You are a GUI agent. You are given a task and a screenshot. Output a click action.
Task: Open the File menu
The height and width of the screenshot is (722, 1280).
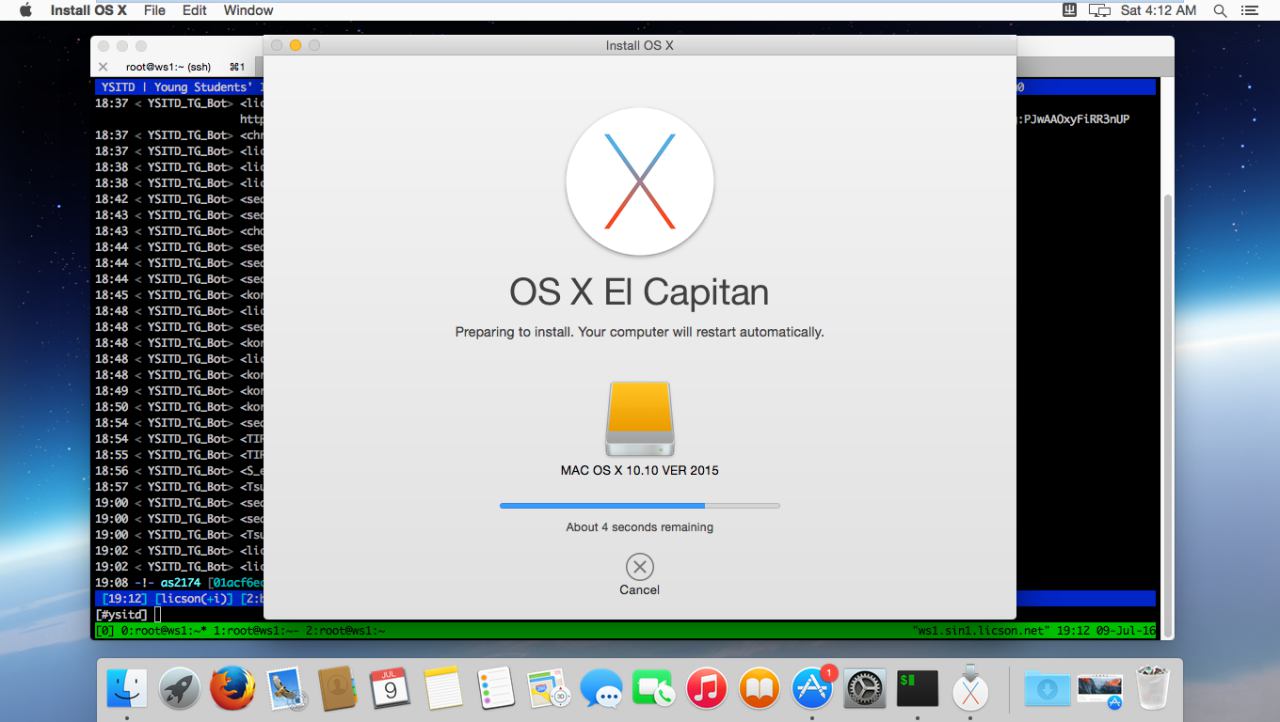tap(154, 10)
